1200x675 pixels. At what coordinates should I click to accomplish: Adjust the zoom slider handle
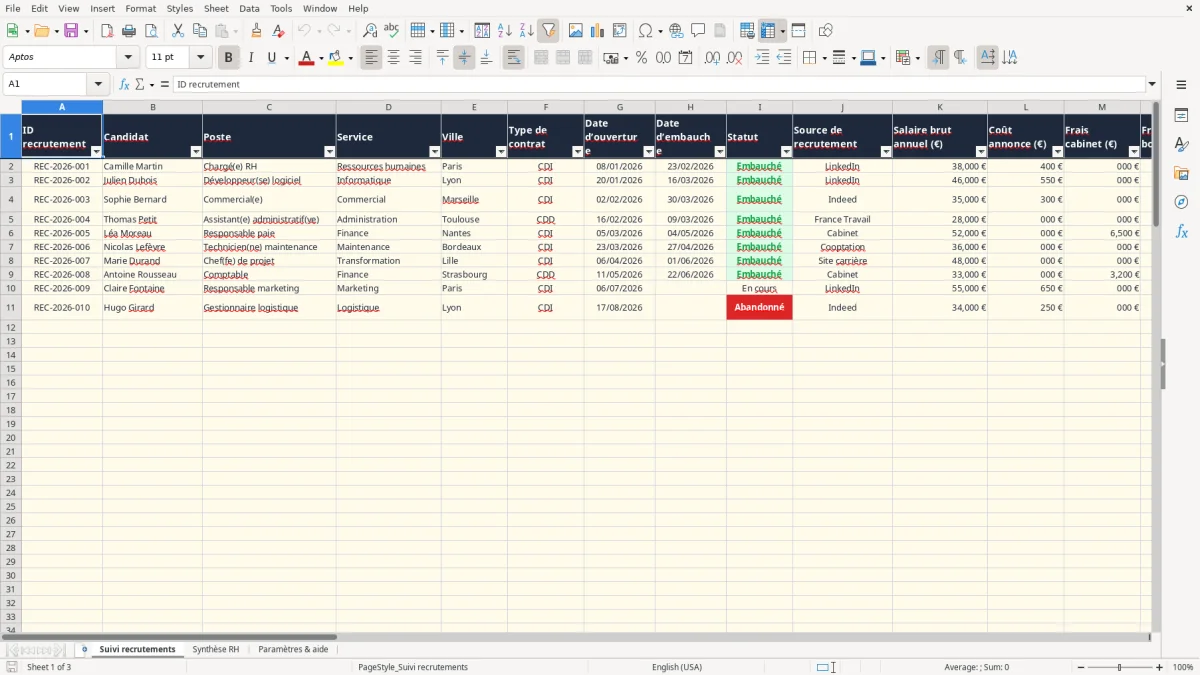coord(1119,667)
